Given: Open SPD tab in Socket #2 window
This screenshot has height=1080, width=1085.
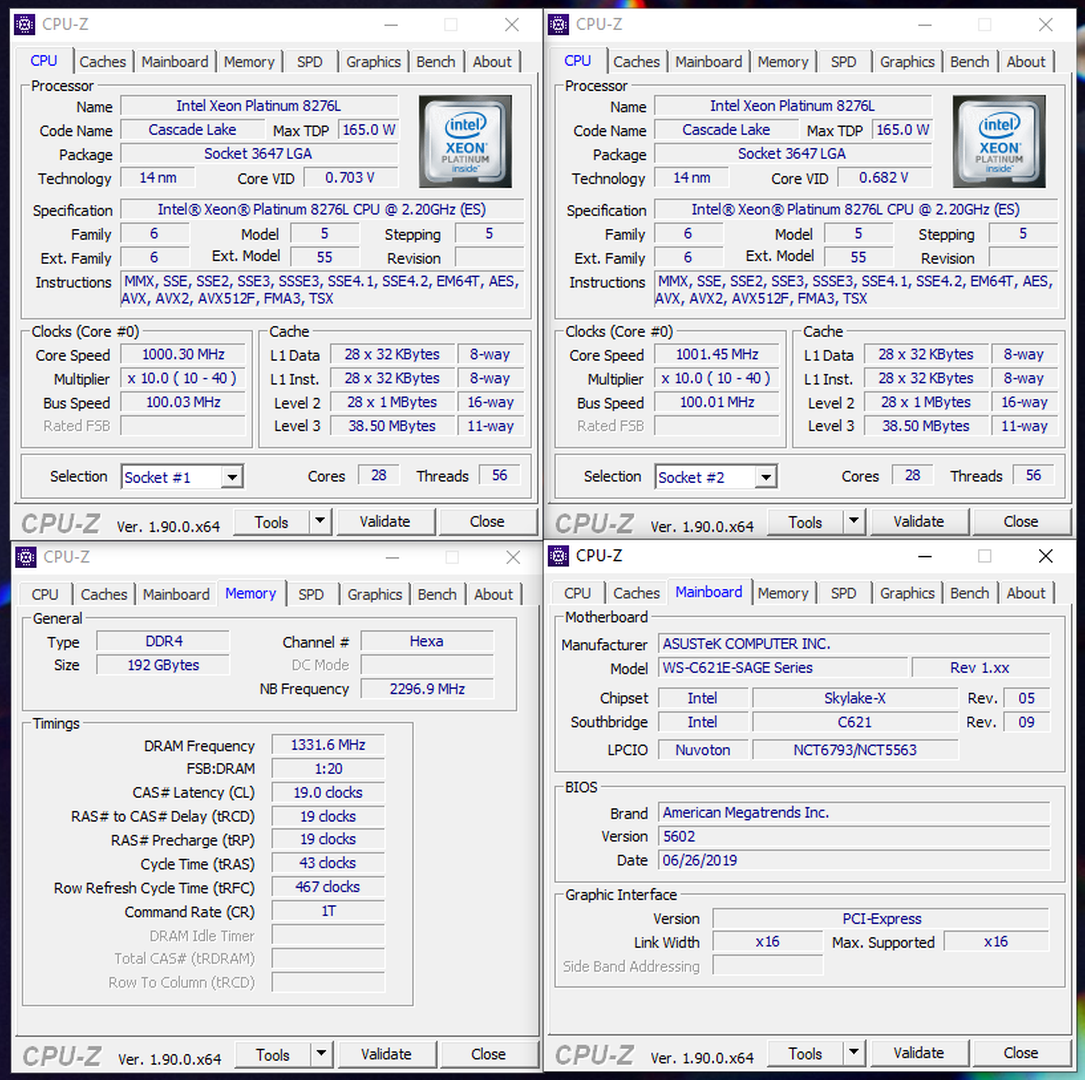Looking at the screenshot, I should point(844,62).
